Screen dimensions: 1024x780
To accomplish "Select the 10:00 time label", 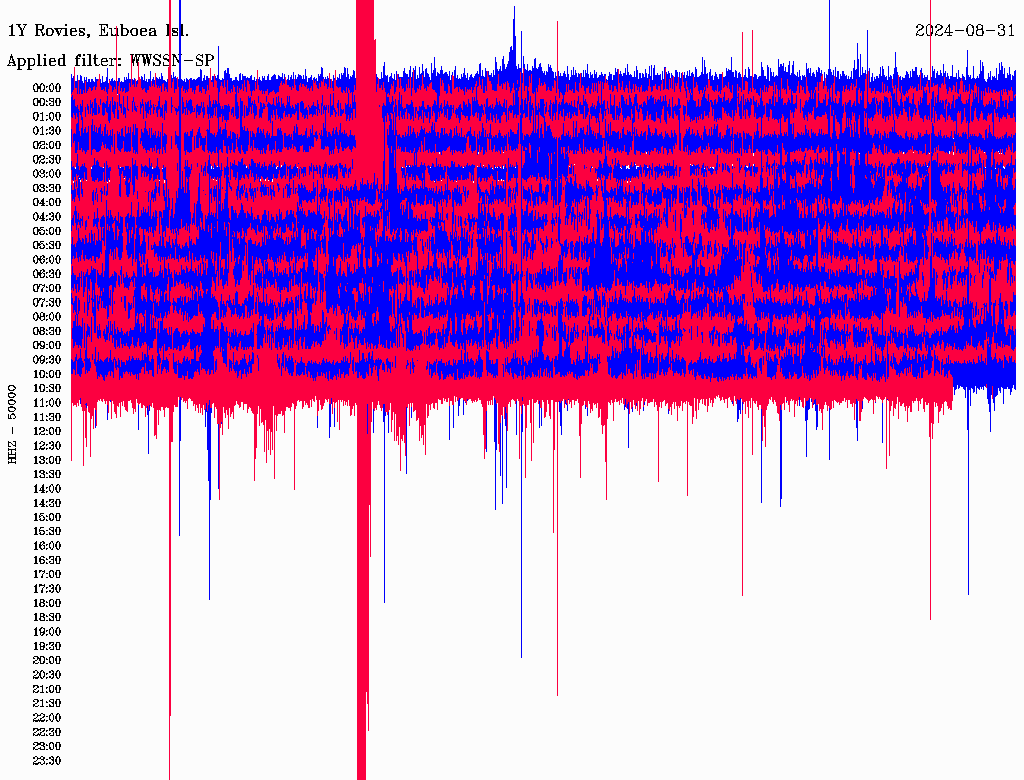I will pyautogui.click(x=47, y=374).
